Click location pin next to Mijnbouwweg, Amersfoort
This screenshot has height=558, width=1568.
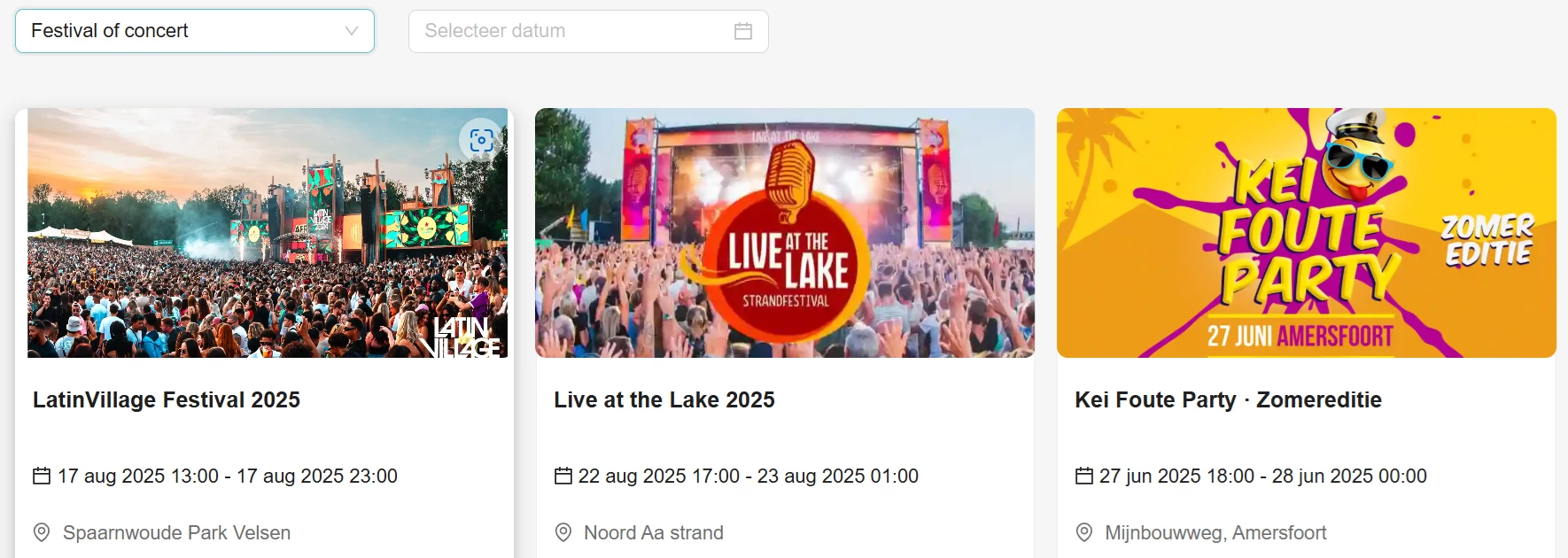[1084, 532]
